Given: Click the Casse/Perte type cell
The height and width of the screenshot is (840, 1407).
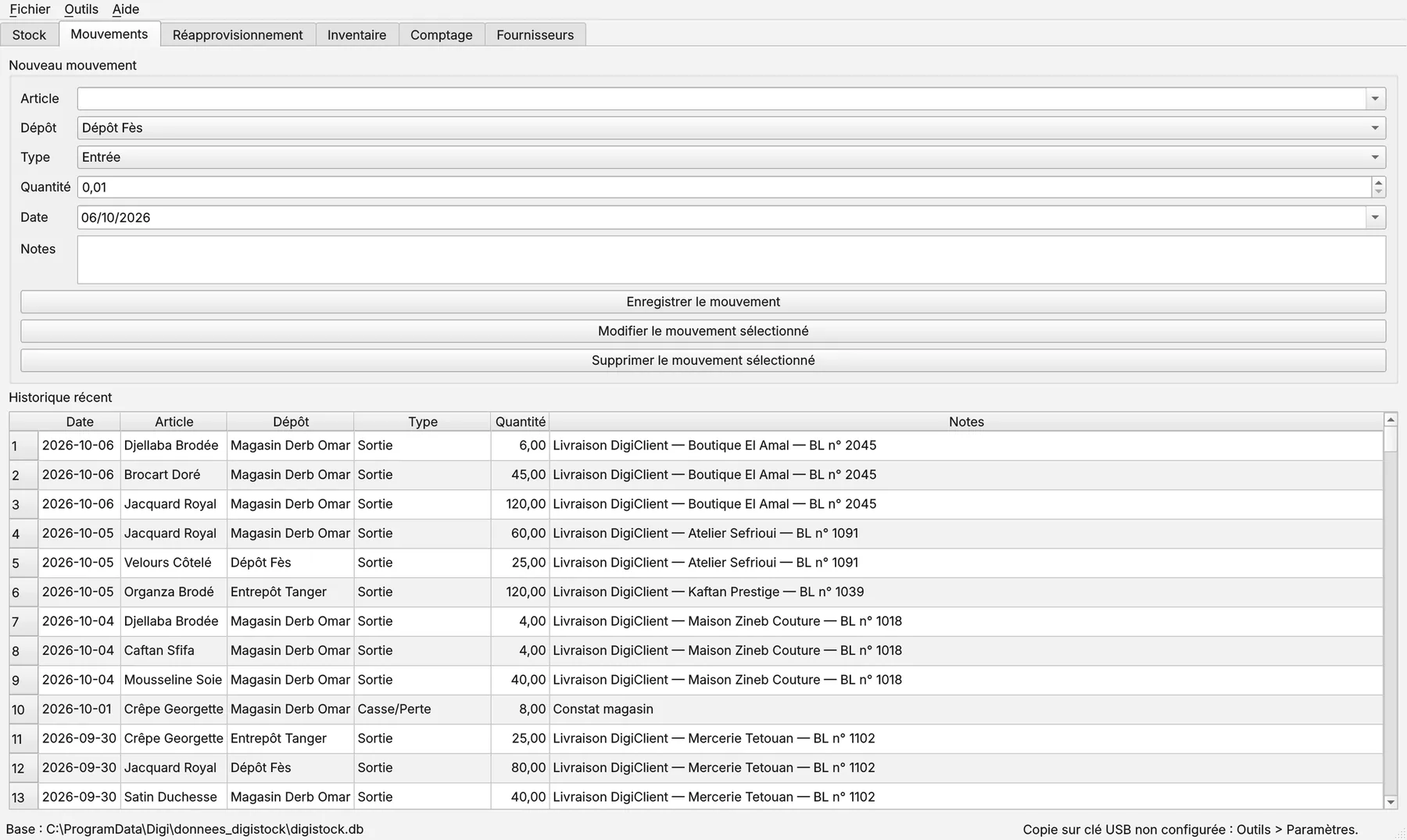Looking at the screenshot, I should pos(422,710).
